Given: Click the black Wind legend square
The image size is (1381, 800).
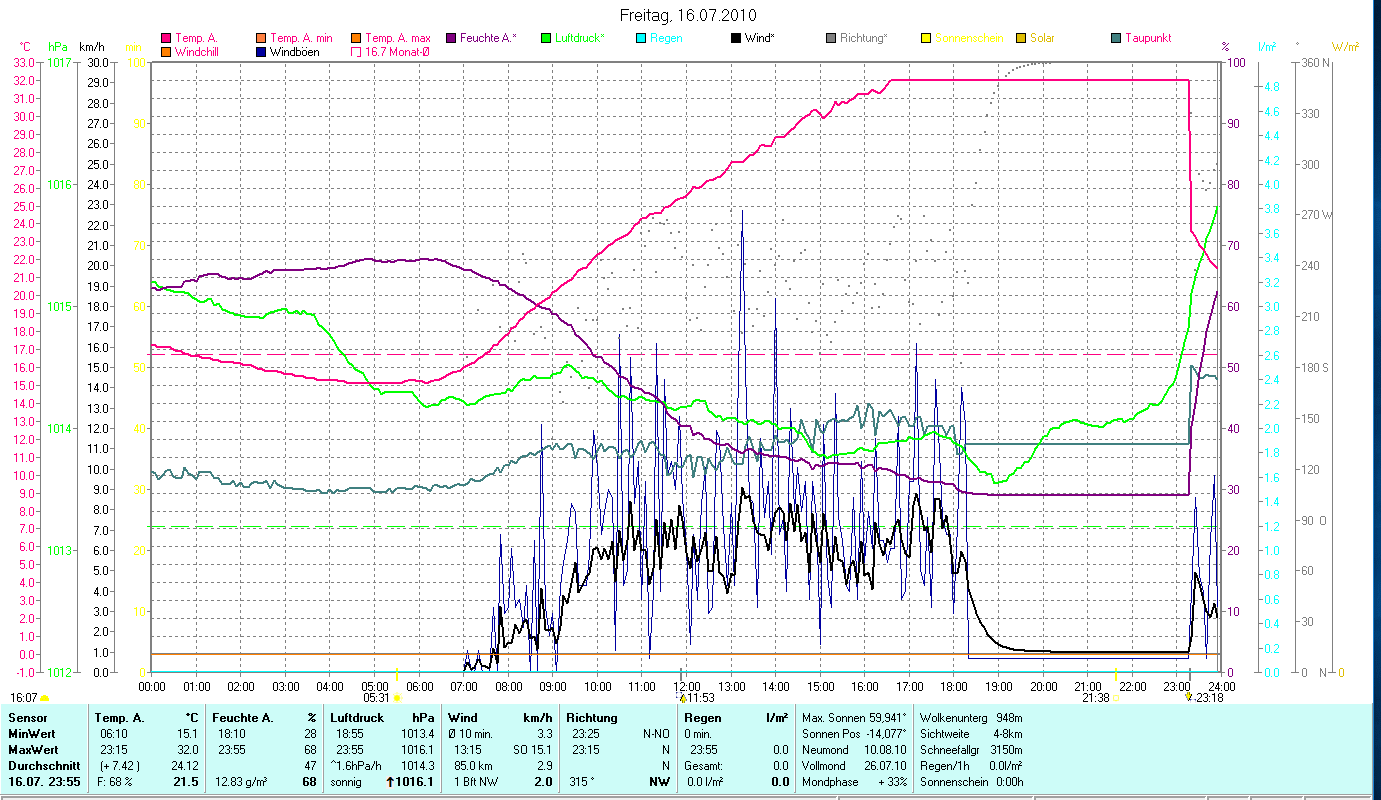Looking at the screenshot, I should (x=736, y=38).
